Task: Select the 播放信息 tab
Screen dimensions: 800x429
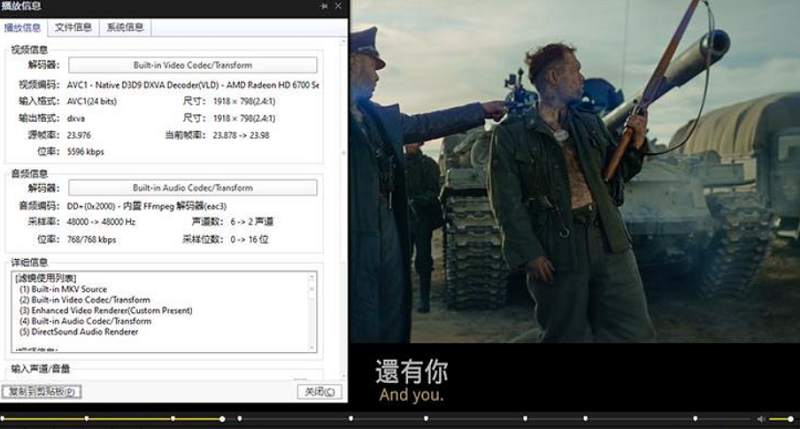Action: (24, 27)
